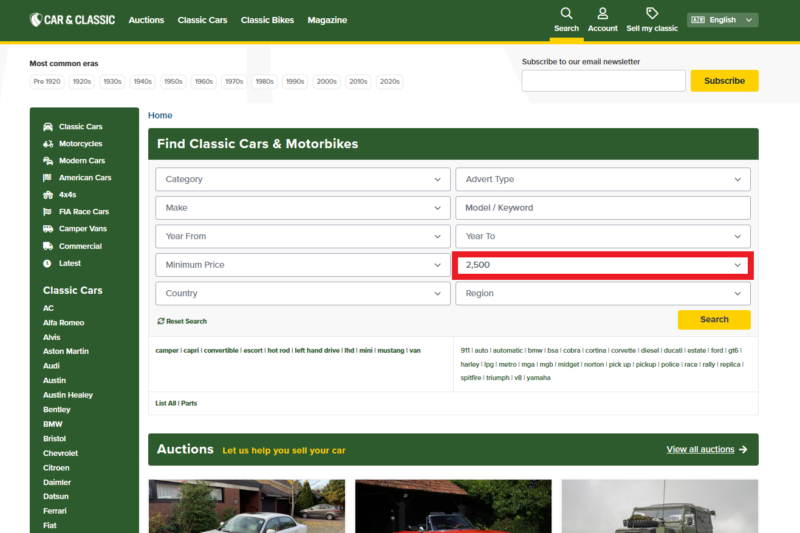
Task: Open the military vehicle auction thumbnail
Action: tap(660, 506)
